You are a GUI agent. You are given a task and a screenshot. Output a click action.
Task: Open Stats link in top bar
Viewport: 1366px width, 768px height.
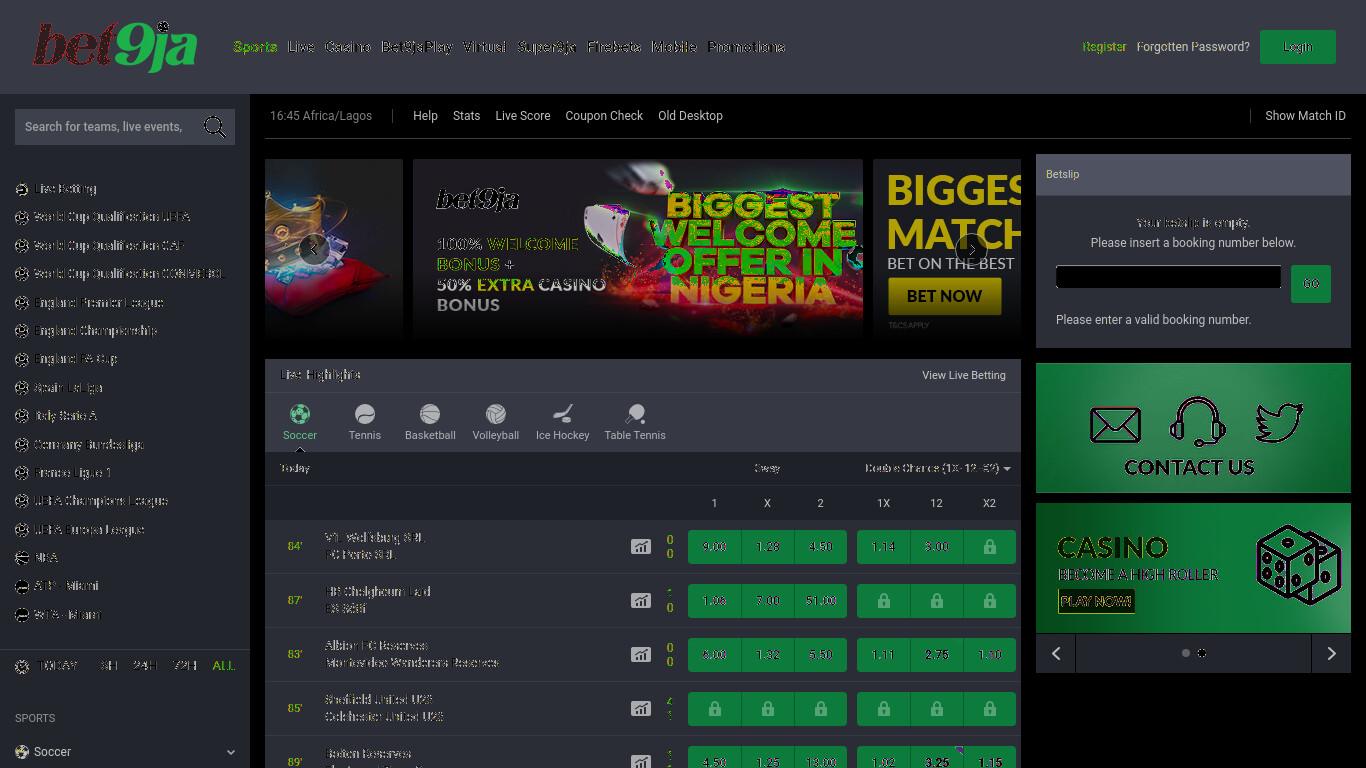466,116
